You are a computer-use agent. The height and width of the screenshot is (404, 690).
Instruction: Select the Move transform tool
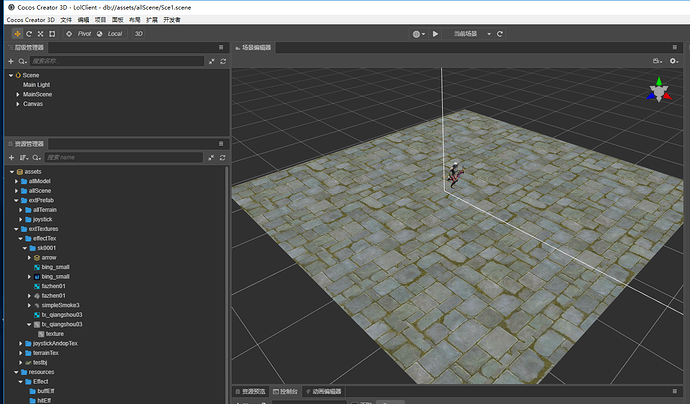(16, 34)
